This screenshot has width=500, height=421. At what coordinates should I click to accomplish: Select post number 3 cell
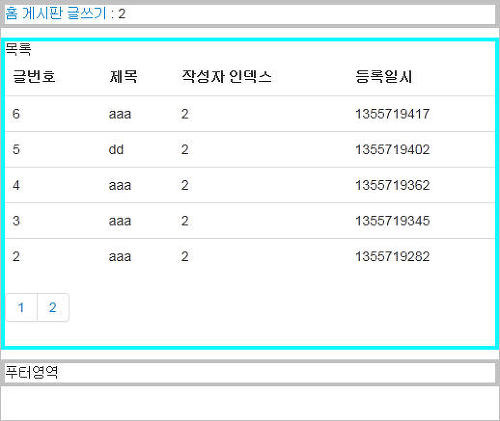16,221
